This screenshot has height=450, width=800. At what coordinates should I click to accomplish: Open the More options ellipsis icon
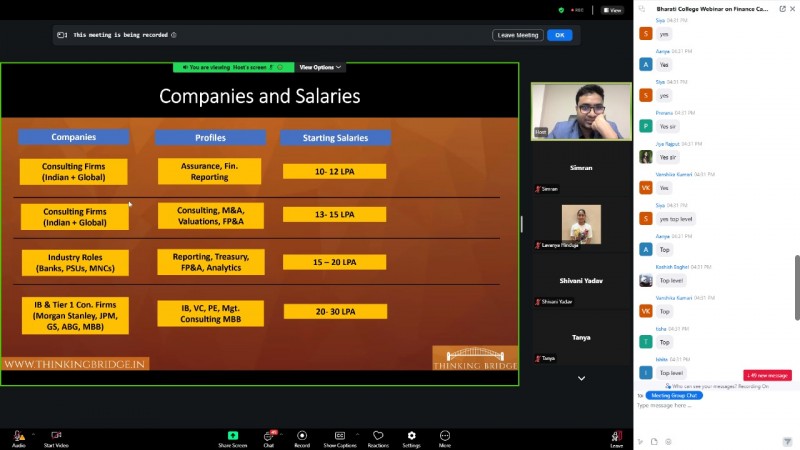(445, 435)
